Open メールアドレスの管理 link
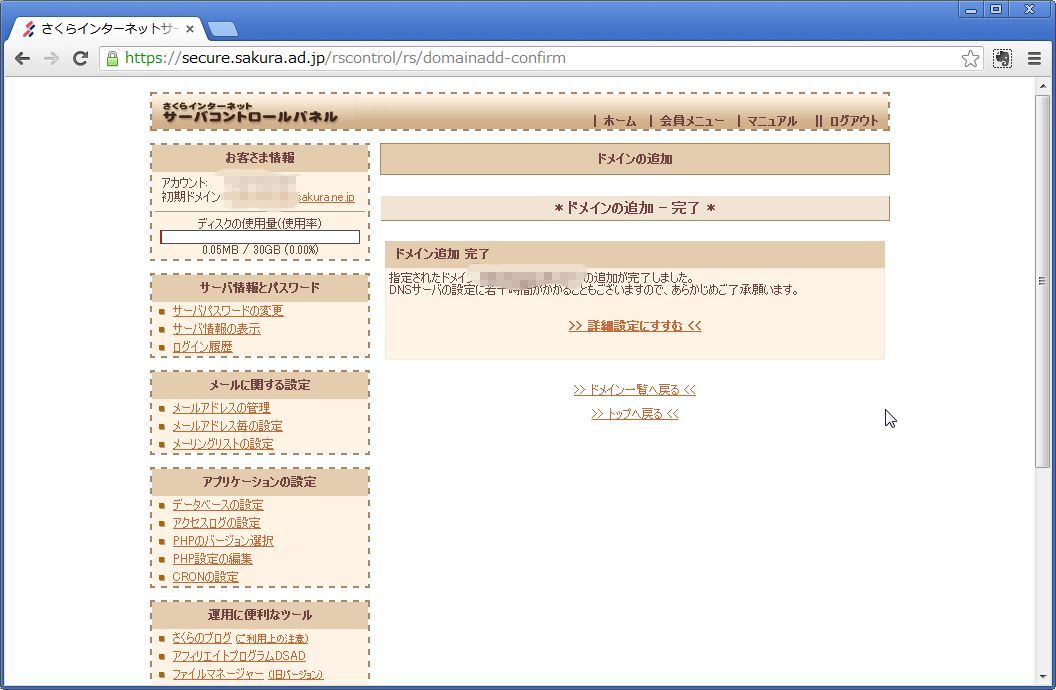Viewport: 1056px width, 690px height. 221,407
